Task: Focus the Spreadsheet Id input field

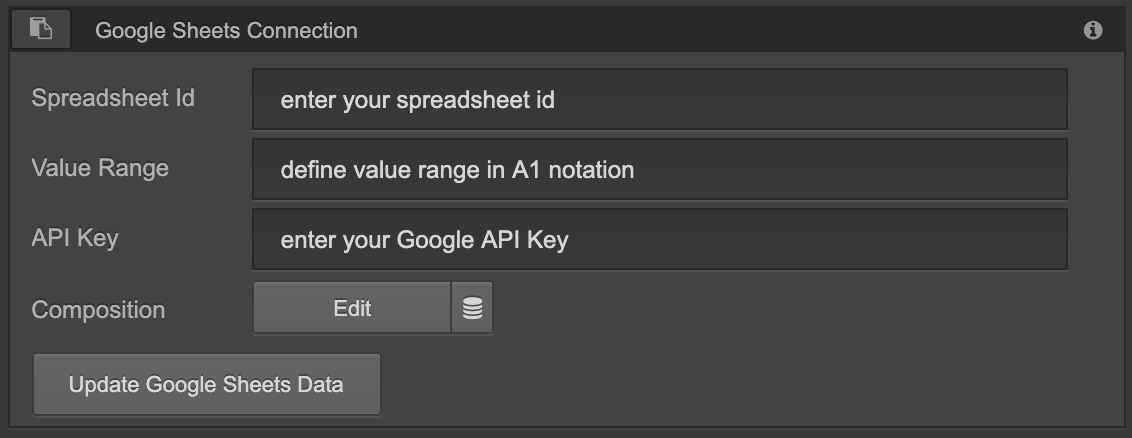Action: pyautogui.click(x=659, y=100)
